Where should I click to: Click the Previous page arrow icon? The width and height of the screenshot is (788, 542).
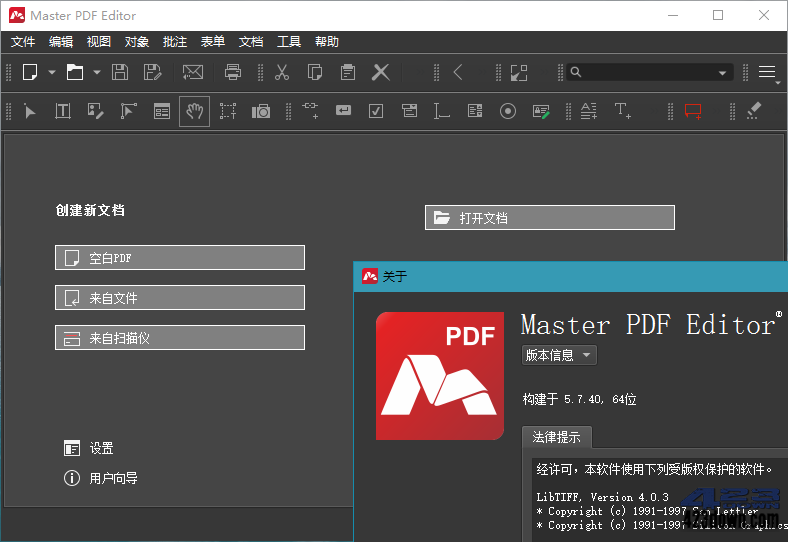pyautogui.click(x=457, y=72)
